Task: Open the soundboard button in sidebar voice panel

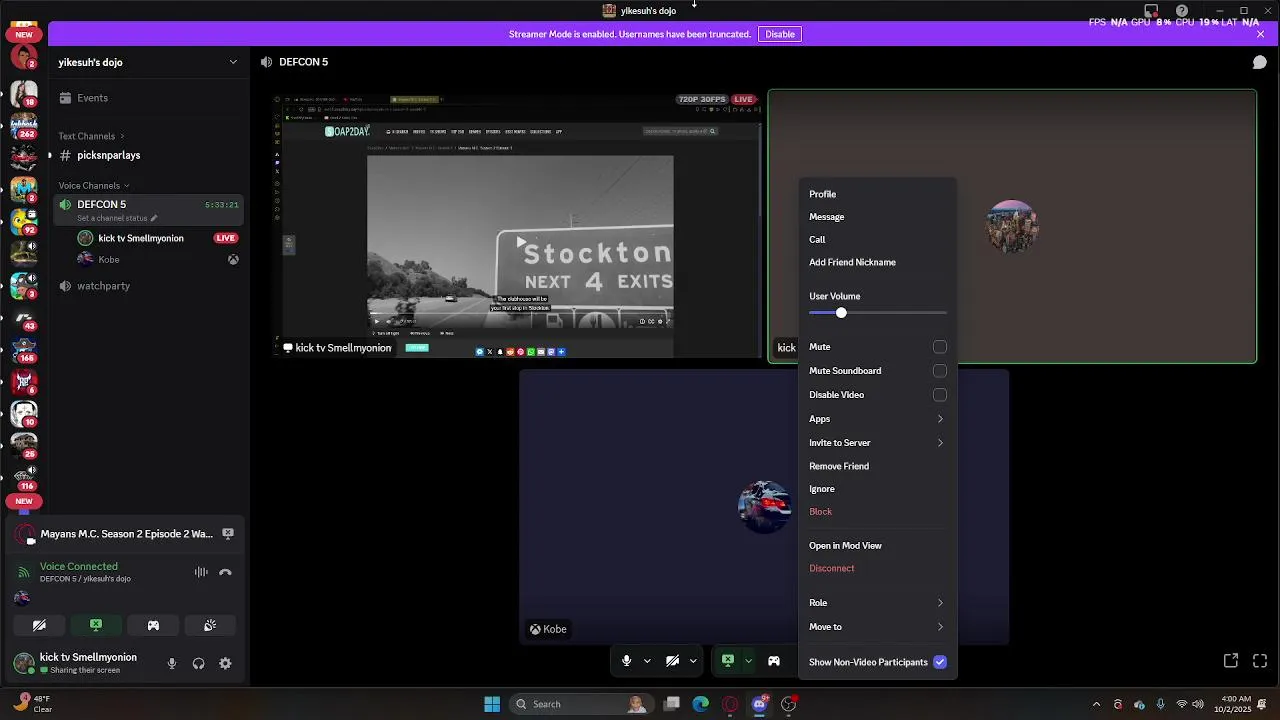Action: tap(210, 625)
